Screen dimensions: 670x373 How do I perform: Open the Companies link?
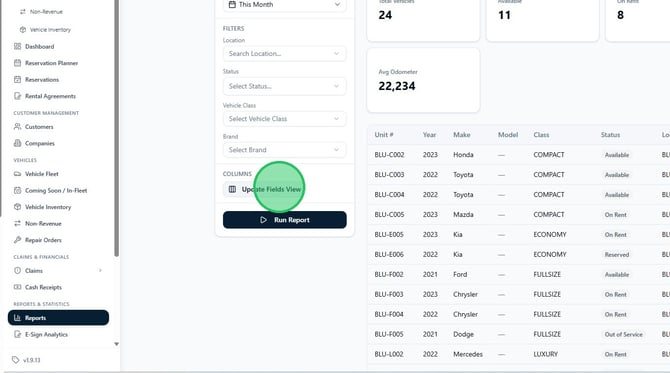click(x=40, y=144)
